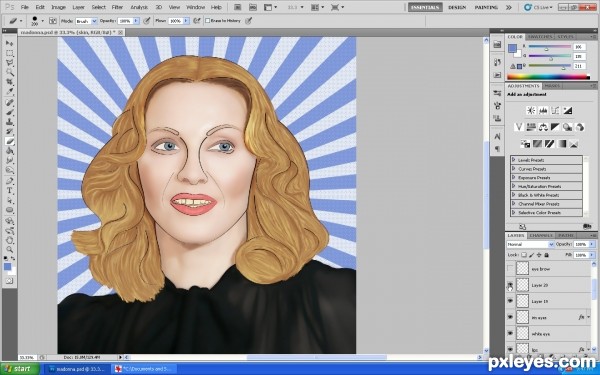Toggle Lock all

(x=546, y=255)
